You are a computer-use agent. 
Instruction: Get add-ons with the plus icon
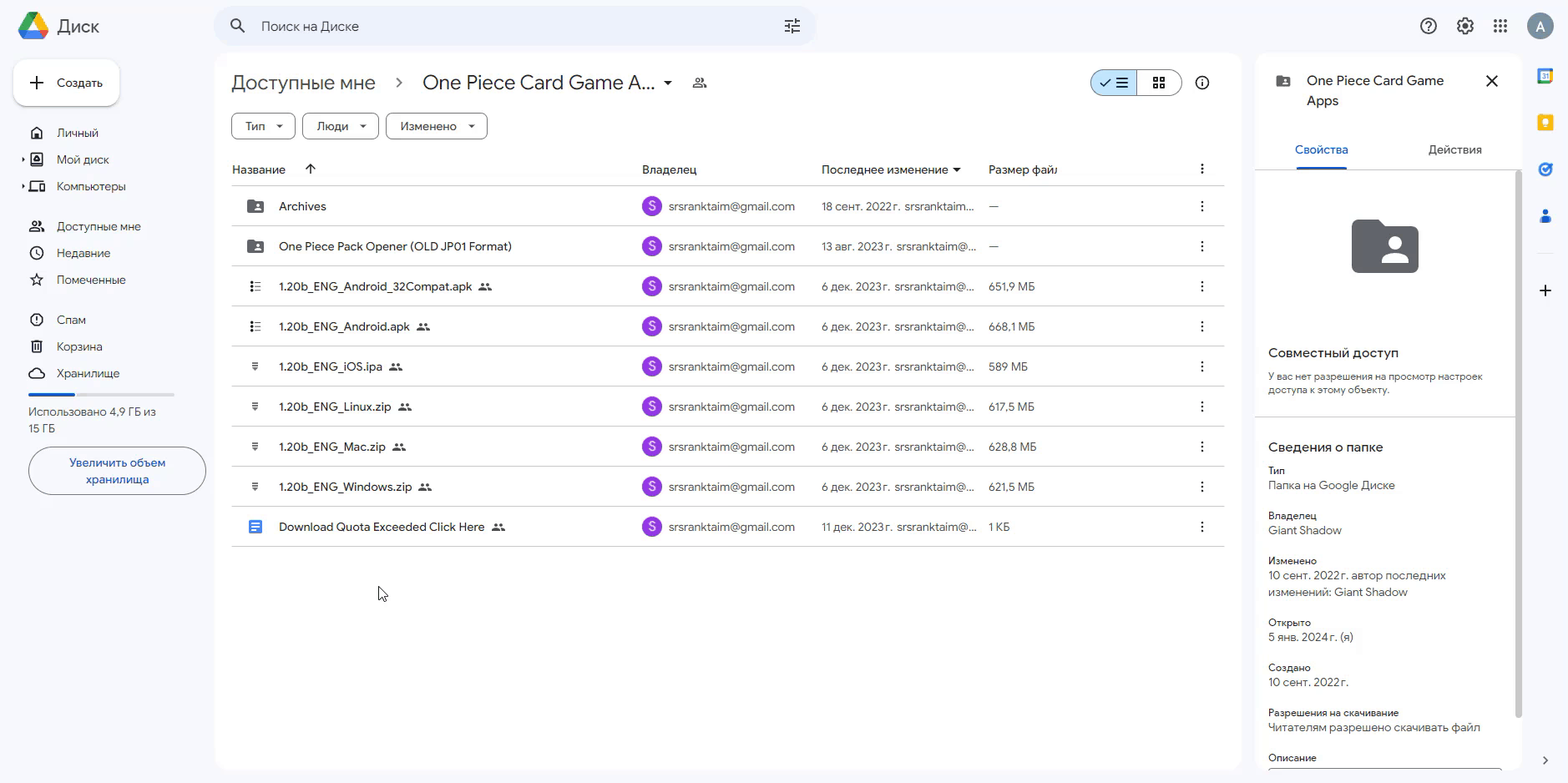tap(1545, 290)
